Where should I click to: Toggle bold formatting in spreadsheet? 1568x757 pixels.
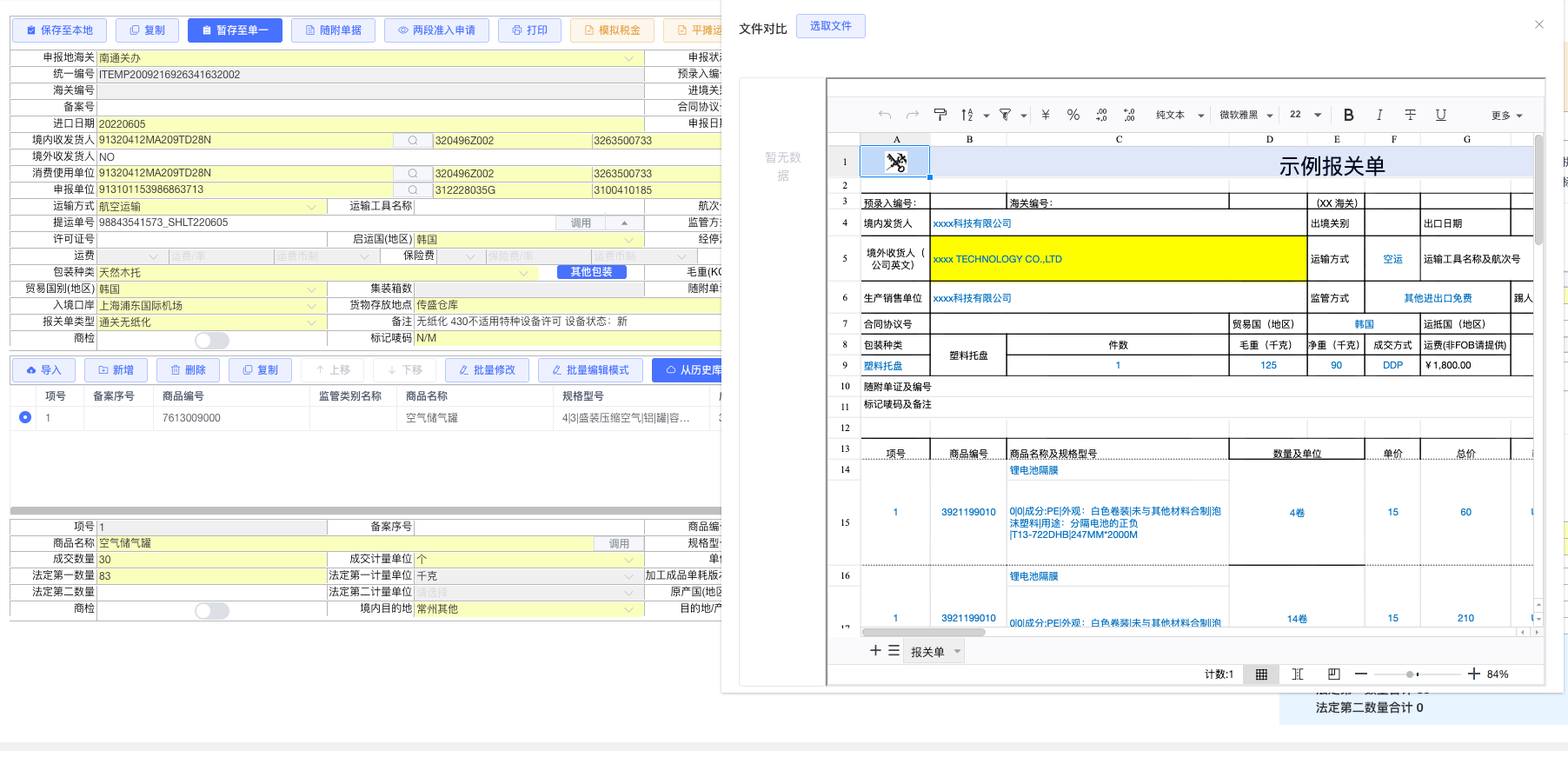tap(1348, 115)
